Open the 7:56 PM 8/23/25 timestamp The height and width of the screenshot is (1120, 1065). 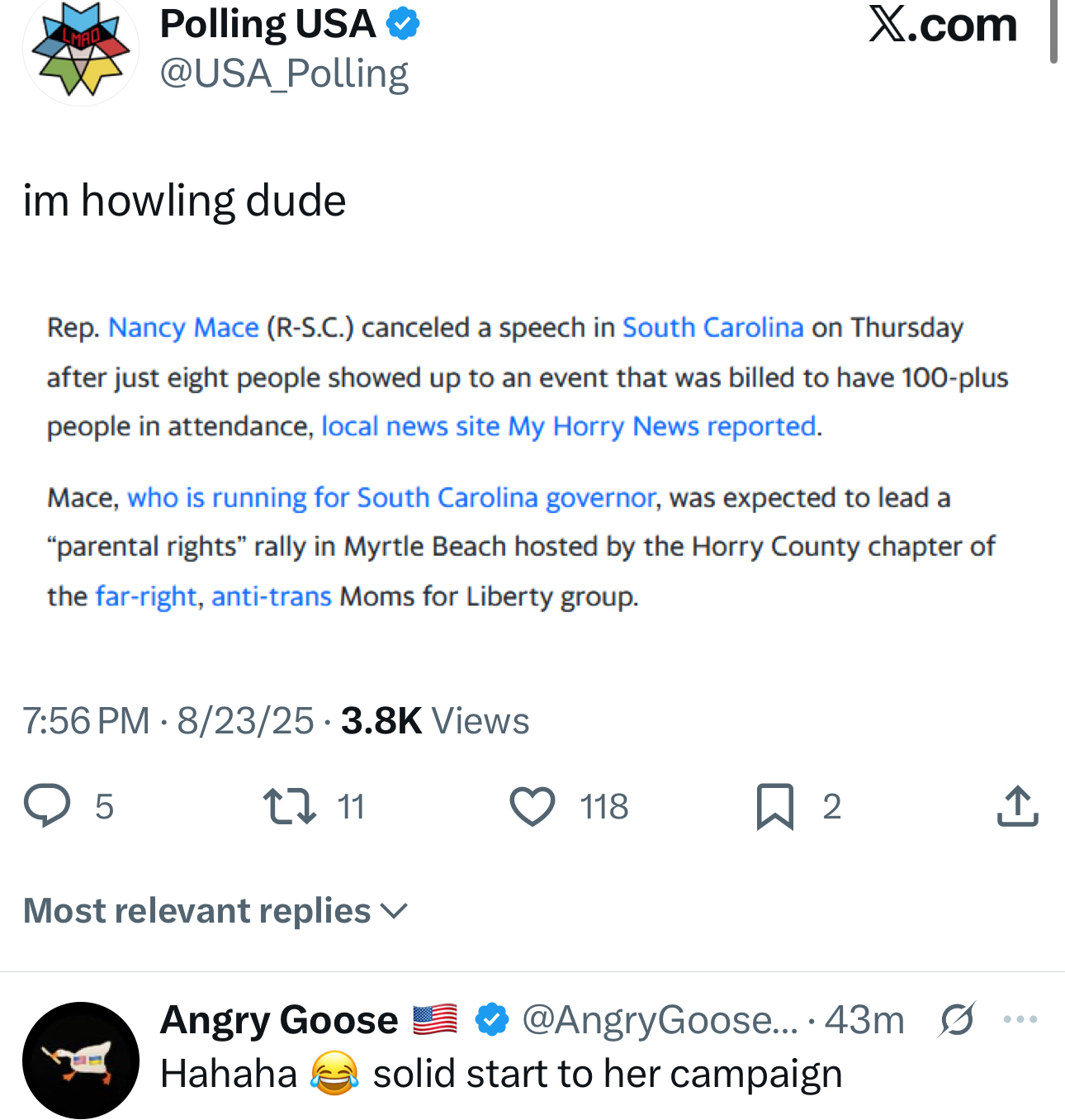click(168, 721)
